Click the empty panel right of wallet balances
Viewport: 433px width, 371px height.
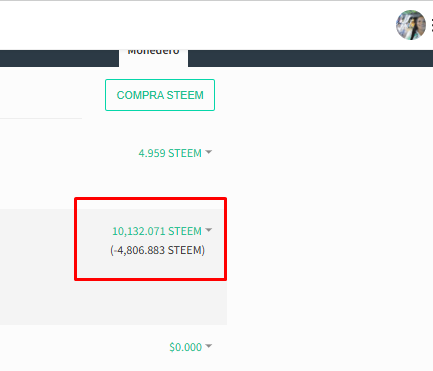tap(330, 217)
